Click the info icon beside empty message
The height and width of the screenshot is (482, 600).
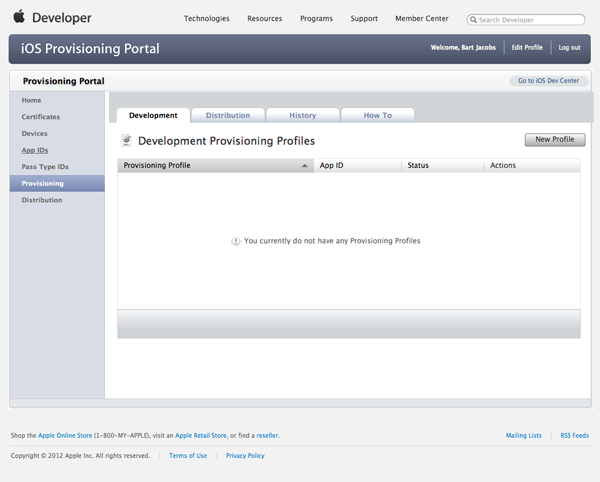pyautogui.click(x=235, y=241)
